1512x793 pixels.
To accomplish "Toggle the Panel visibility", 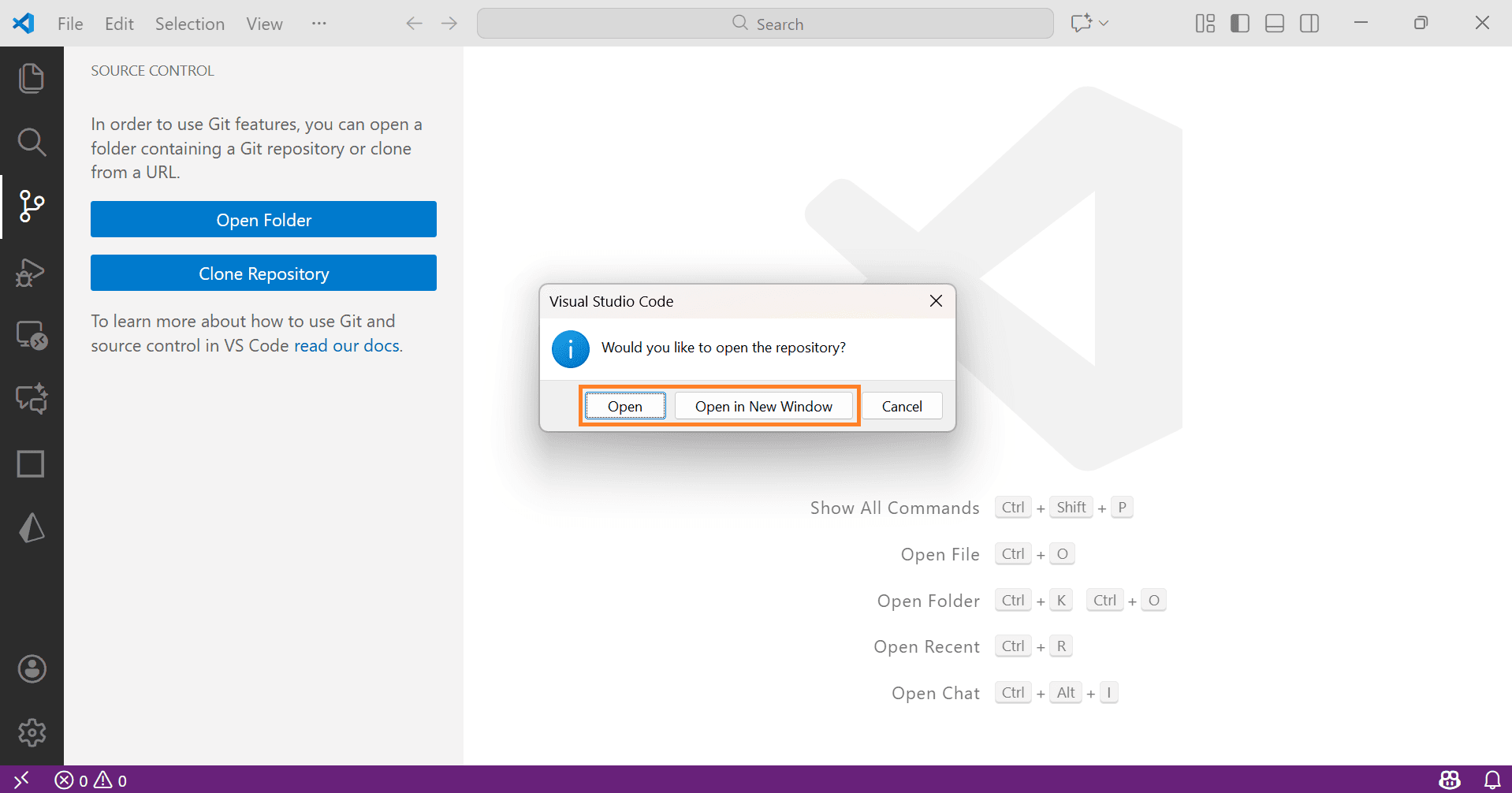I will tap(1274, 23).
